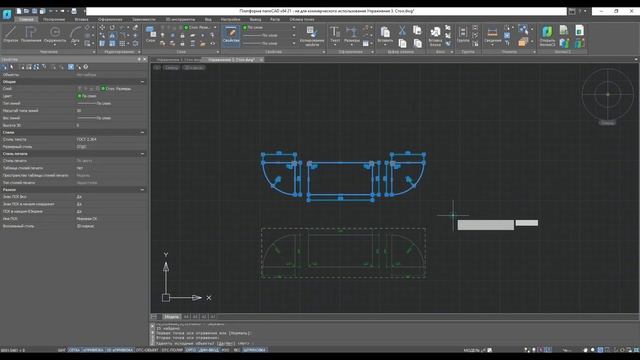640x360 pixels.
Task: Click the Стиль текста value field in Properties
Action: click(x=110, y=139)
